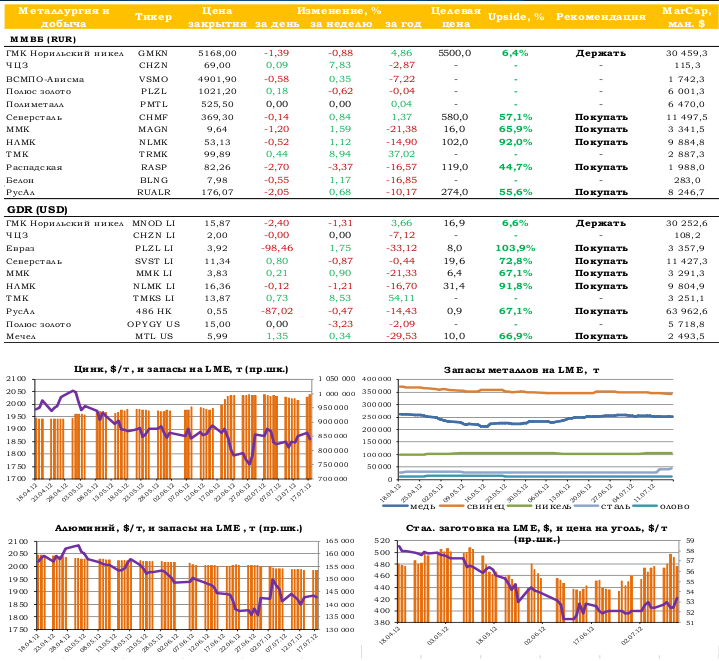
Task: Select the 'за день' subheader
Action: pos(277,24)
